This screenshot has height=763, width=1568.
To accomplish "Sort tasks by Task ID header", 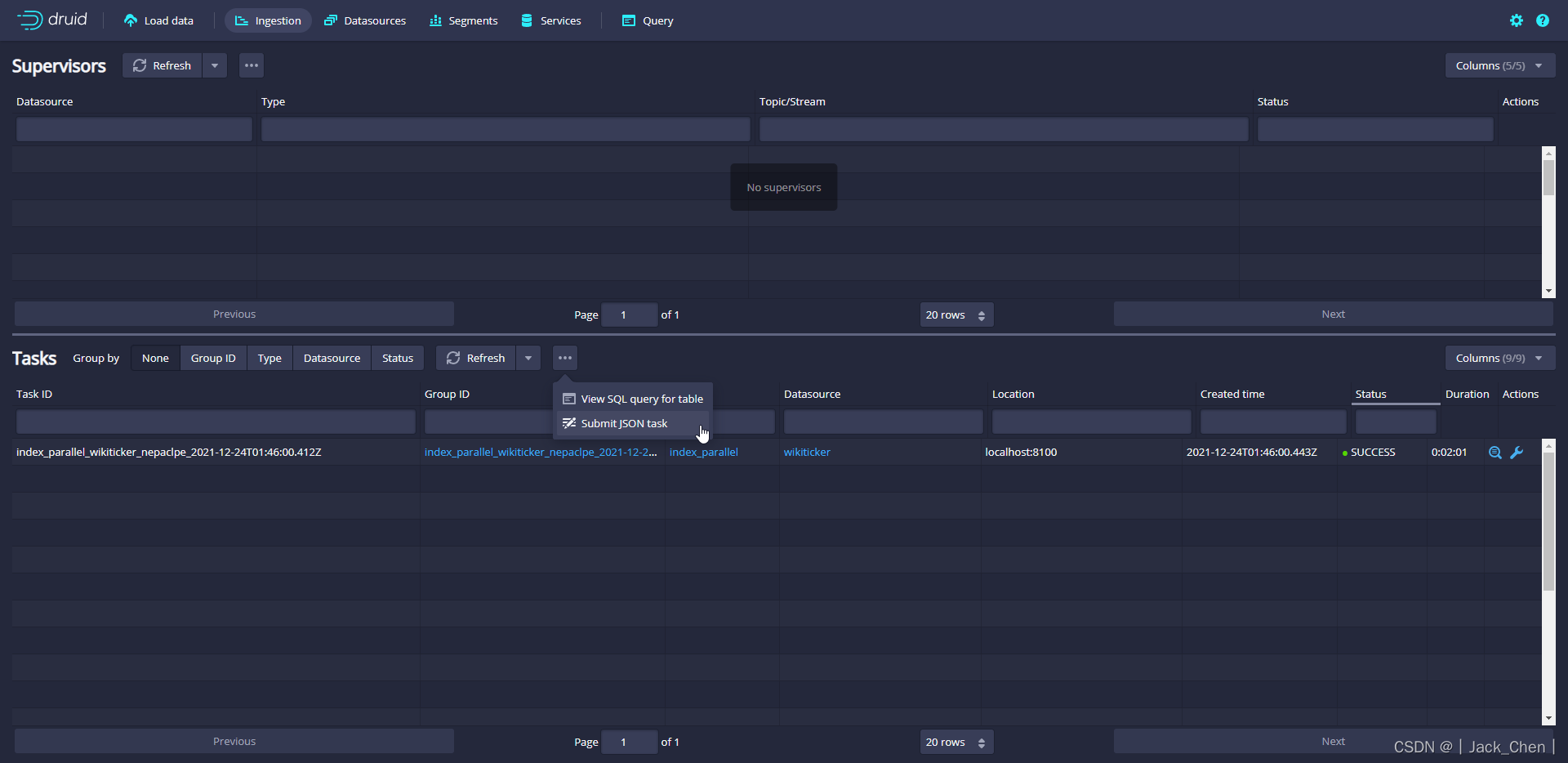I will (34, 394).
